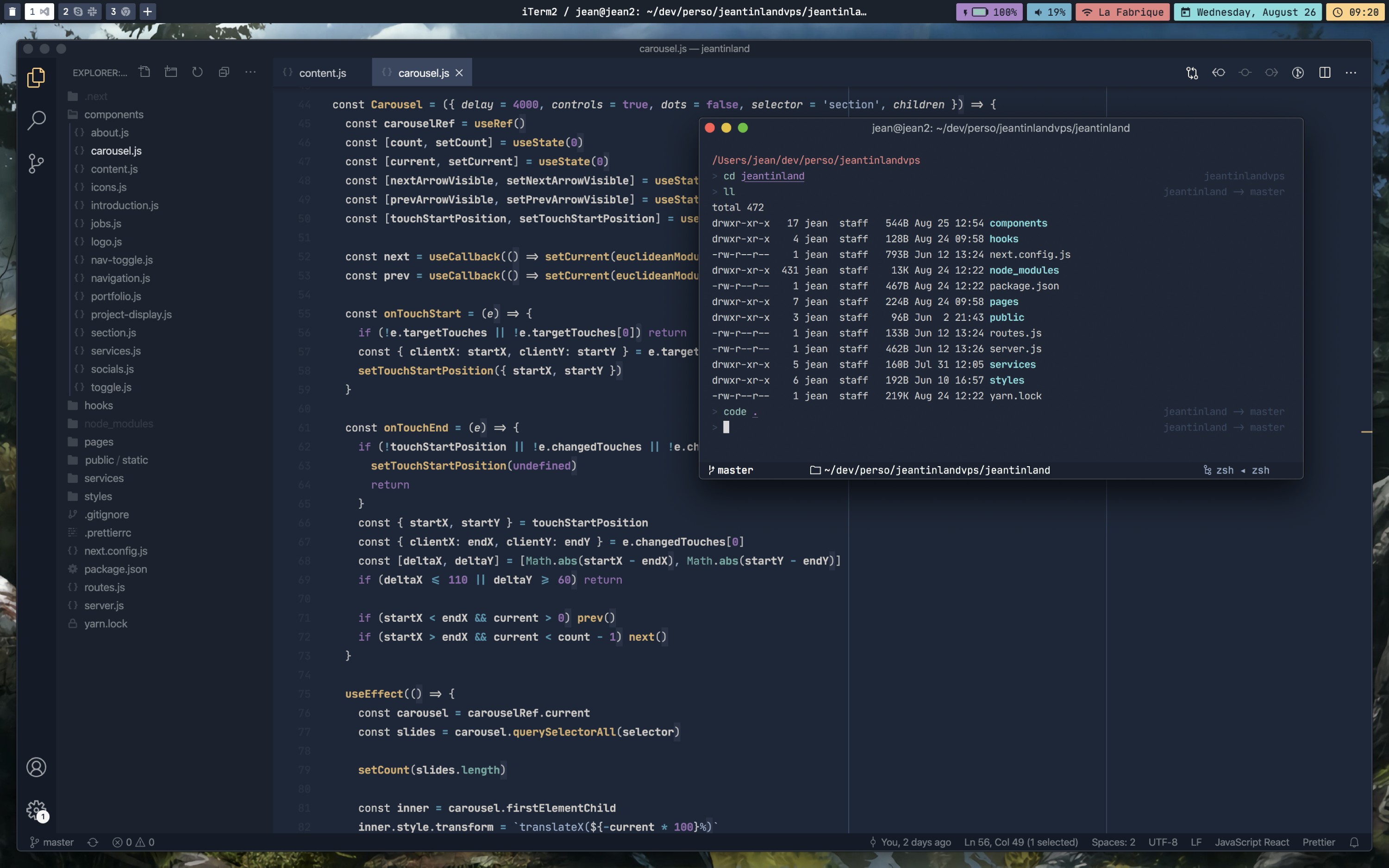The width and height of the screenshot is (1389, 868).
Task: Open the Source Control view icon
Action: 36,163
